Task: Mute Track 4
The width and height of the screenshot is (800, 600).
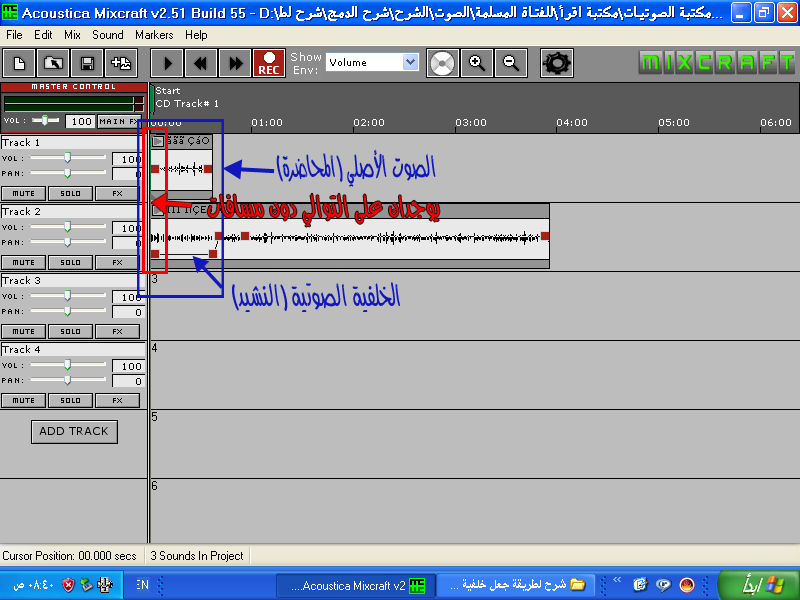Action: tap(23, 401)
